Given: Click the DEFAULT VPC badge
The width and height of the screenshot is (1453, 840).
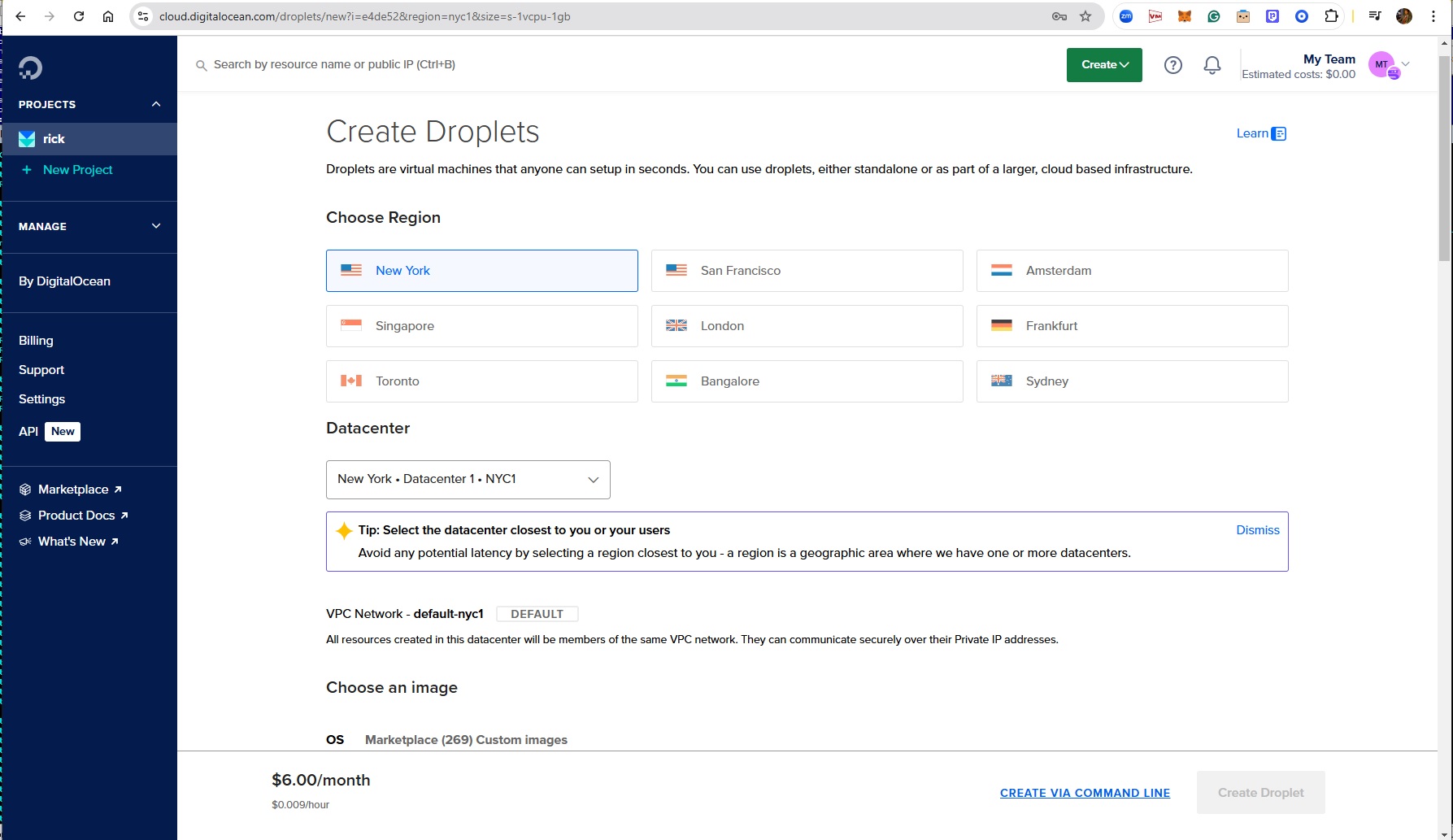Looking at the screenshot, I should click(537, 614).
